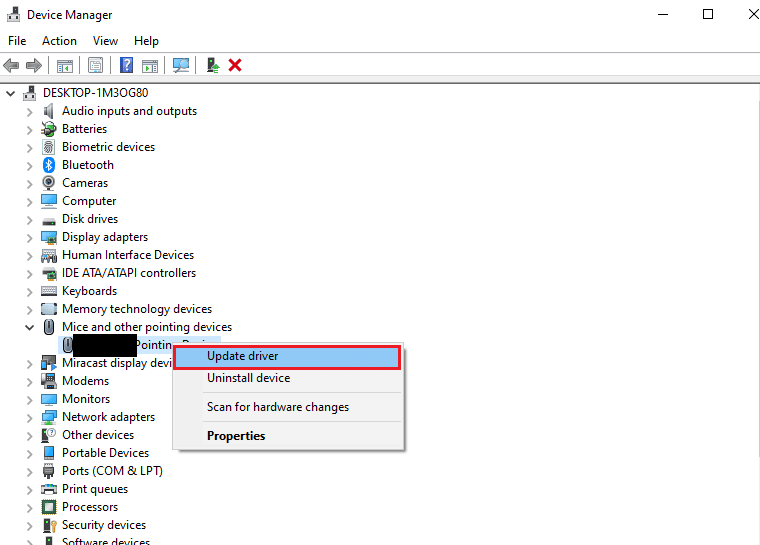Viewport: 760px width, 545px height.
Task: Expand the Monitors node
Action: (29, 400)
